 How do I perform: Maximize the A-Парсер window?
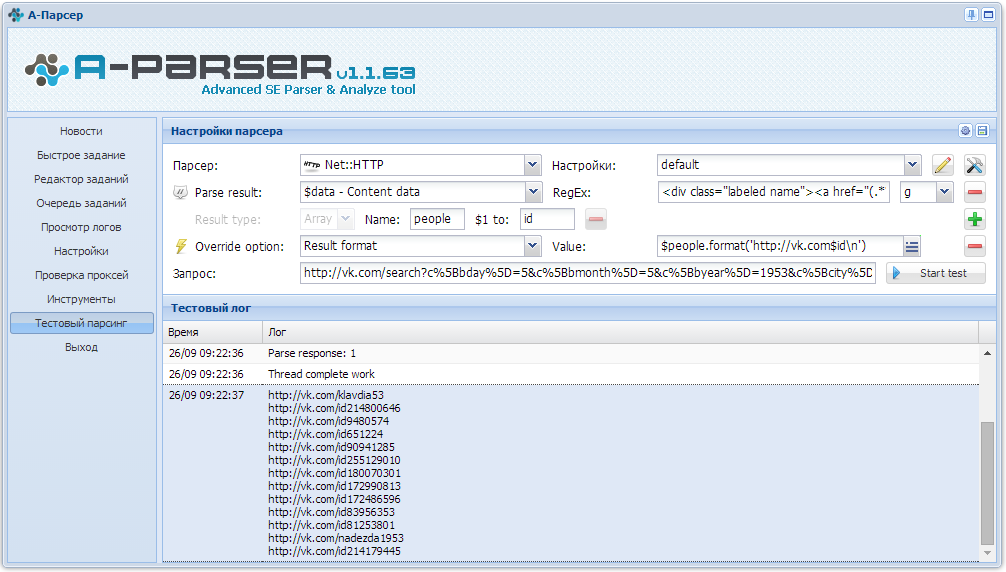coord(989,15)
